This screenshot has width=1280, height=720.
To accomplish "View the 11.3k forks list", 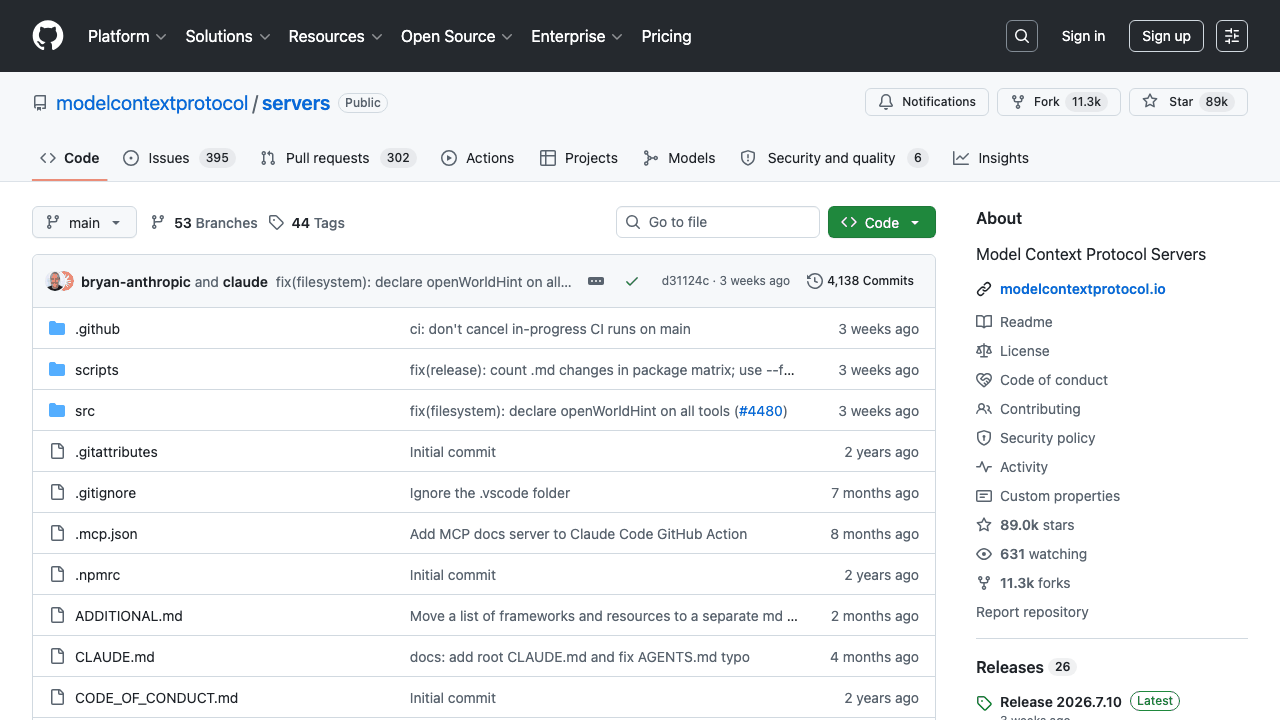I will pyautogui.click(x=1023, y=583).
